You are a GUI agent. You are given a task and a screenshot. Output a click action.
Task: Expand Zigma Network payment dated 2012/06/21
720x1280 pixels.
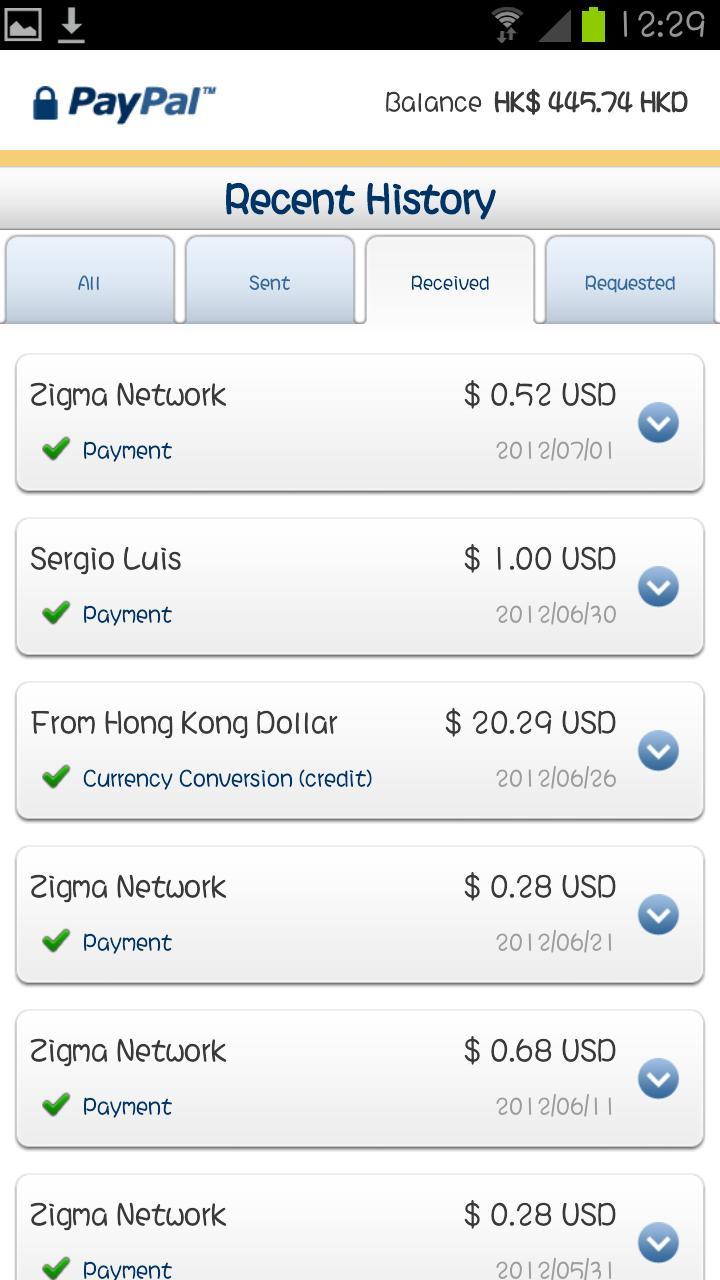(x=658, y=915)
